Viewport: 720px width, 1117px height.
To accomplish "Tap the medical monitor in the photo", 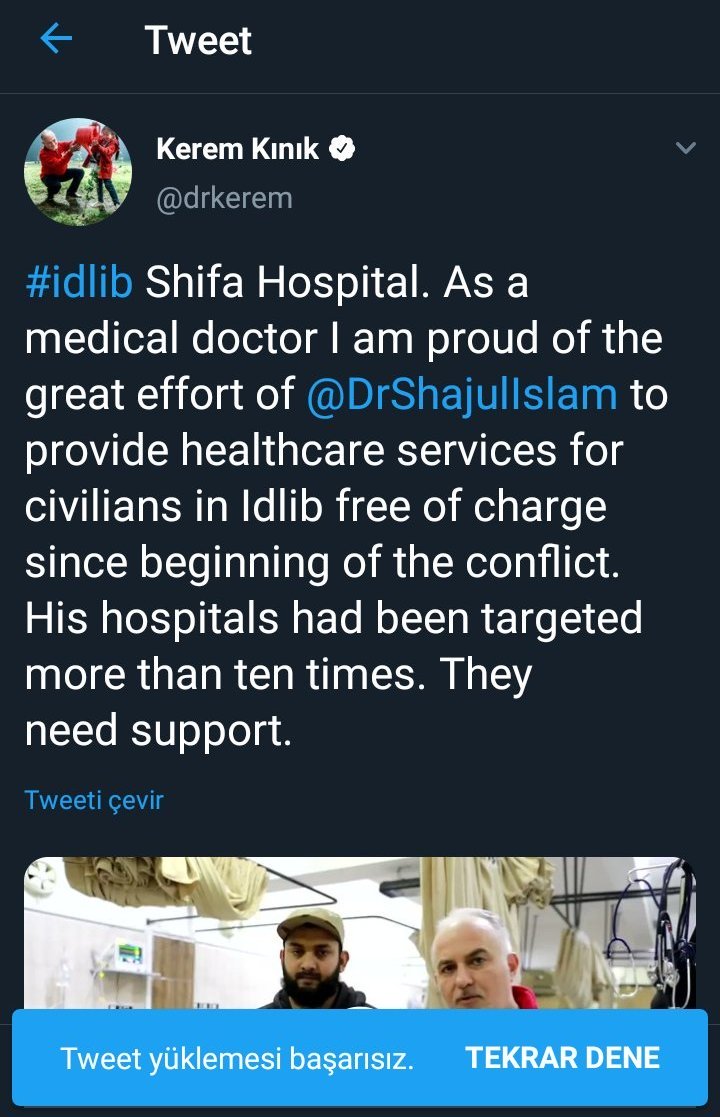I will pos(131,956).
